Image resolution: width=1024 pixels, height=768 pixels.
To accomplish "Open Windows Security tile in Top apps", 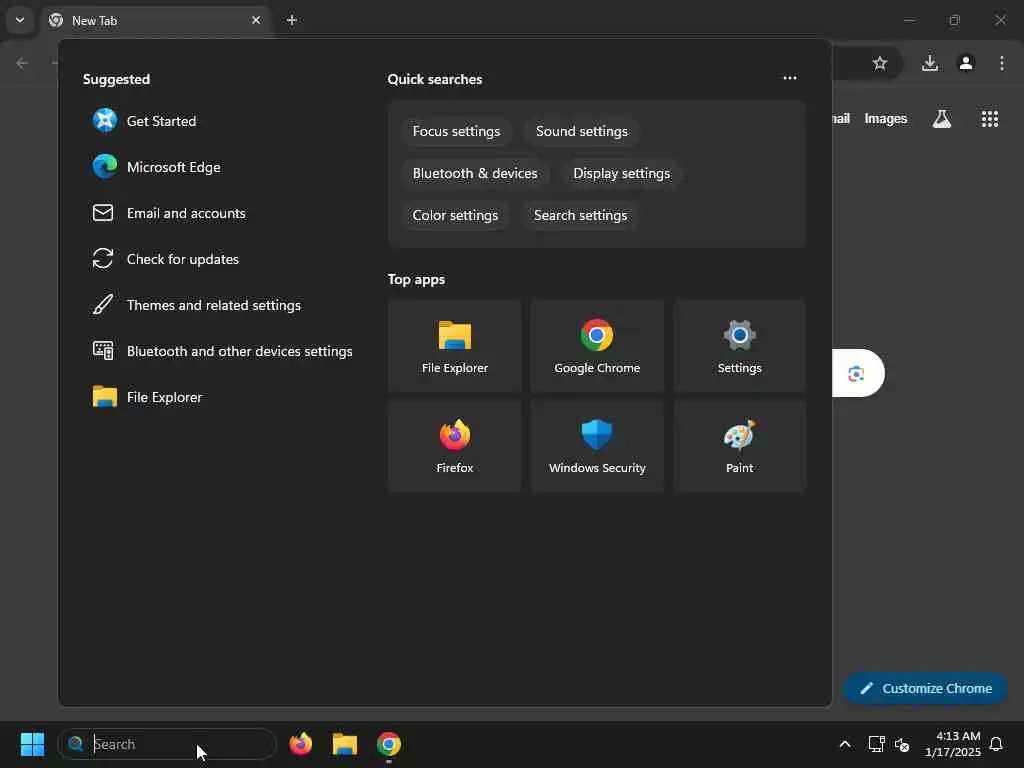I will 597,446.
